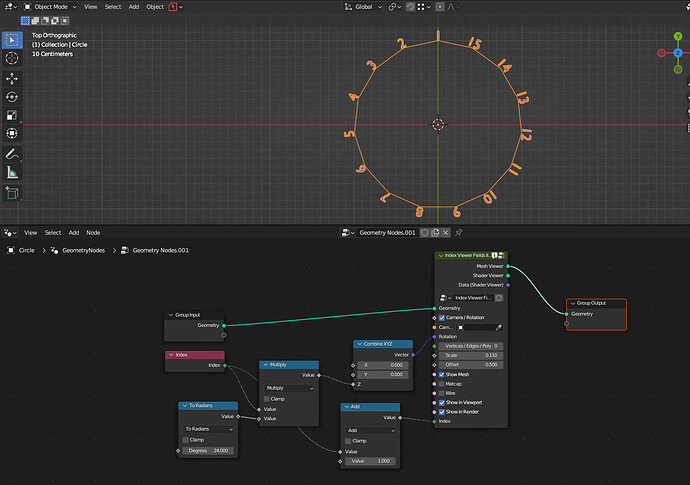Uncheck Show in Render checkbox
This screenshot has height=485, width=690.
point(442,412)
